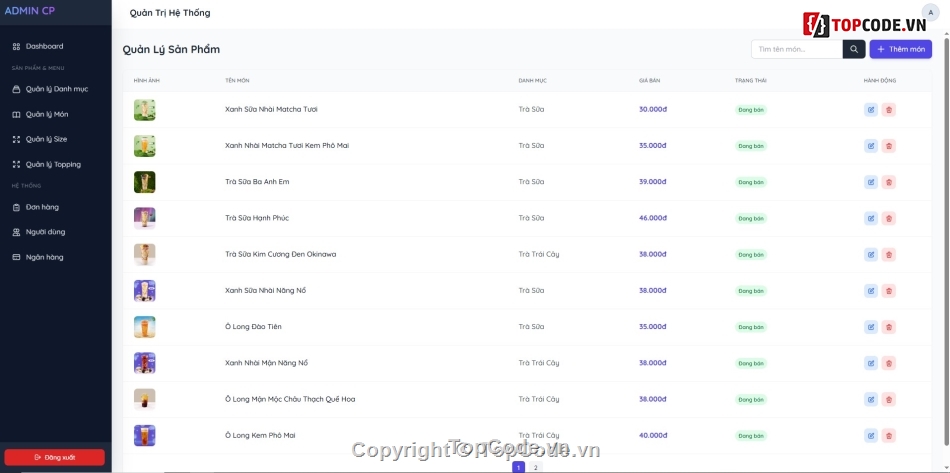This screenshot has width=950, height=473.
Task: Click the Thêm món button
Action: tap(900, 49)
